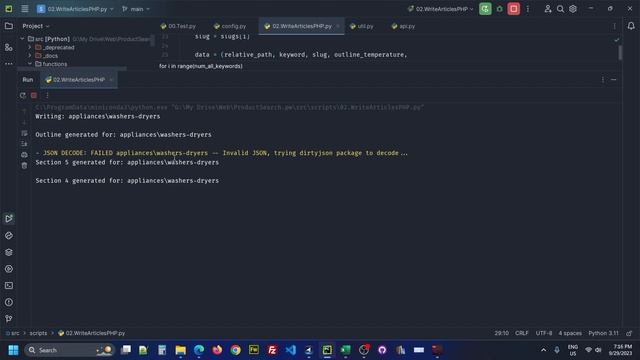Open the Run tool window icon

tap(9, 218)
